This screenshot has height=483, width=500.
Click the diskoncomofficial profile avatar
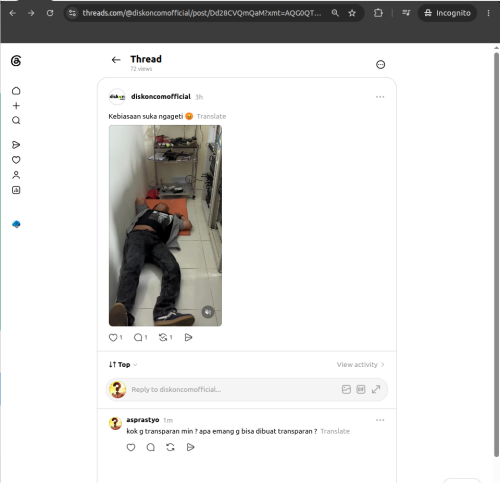tap(117, 97)
